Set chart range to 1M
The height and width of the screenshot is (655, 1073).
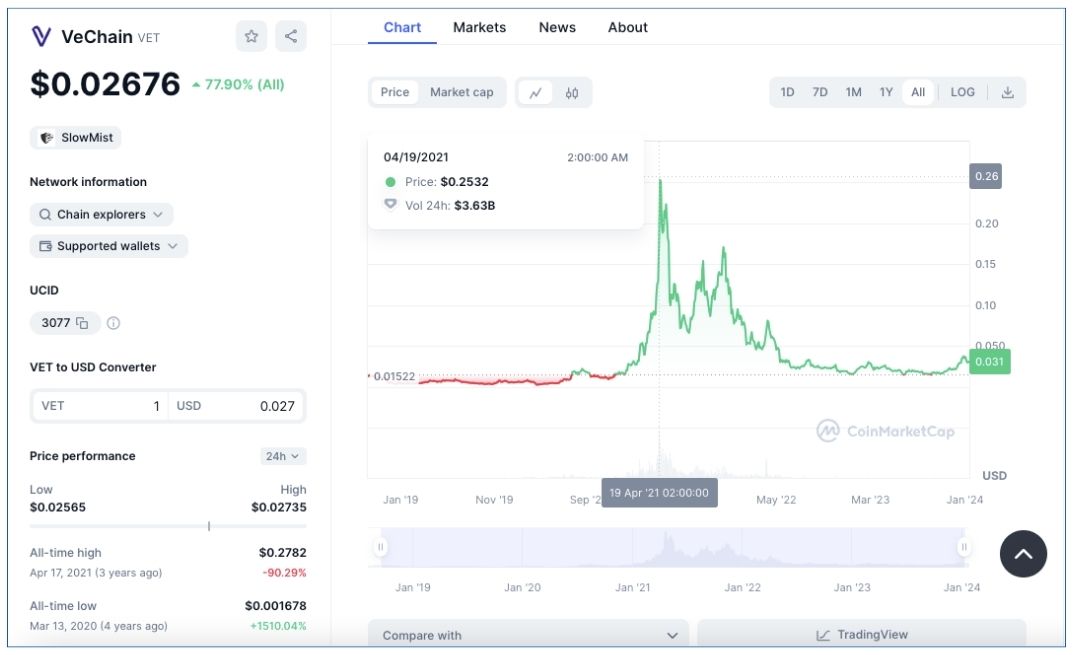tap(853, 92)
